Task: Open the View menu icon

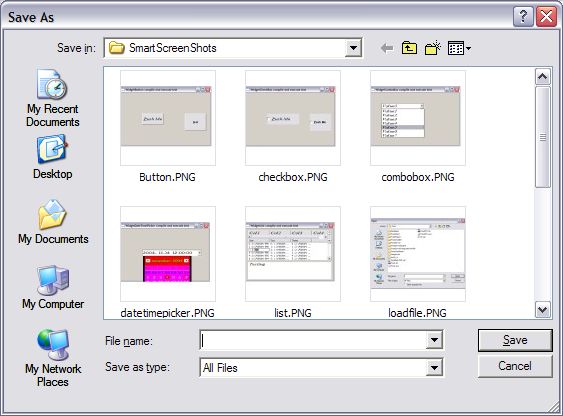Action: (x=456, y=48)
